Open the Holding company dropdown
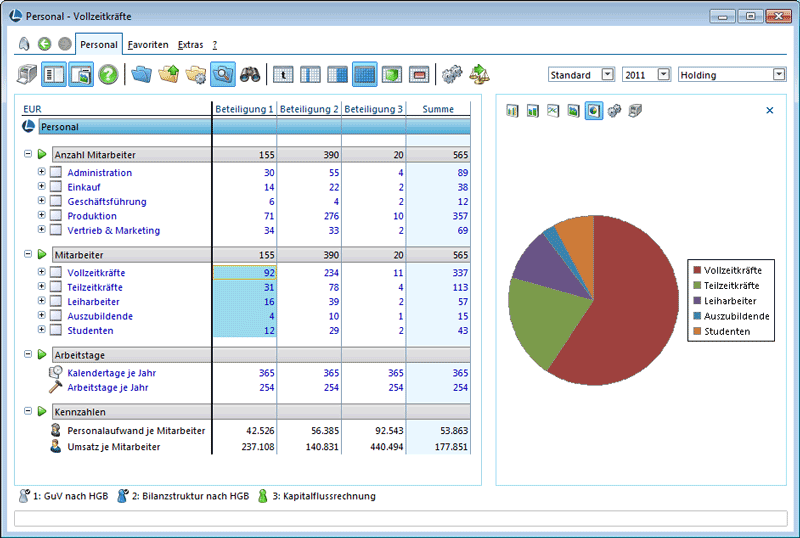 tap(779, 75)
